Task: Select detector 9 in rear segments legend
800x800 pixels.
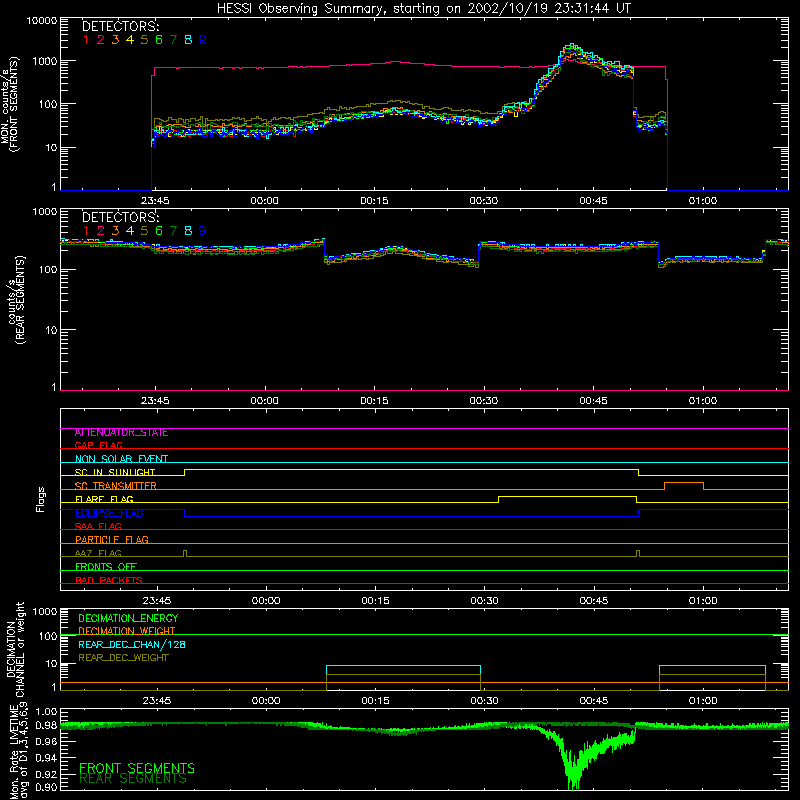Action: 203,231
